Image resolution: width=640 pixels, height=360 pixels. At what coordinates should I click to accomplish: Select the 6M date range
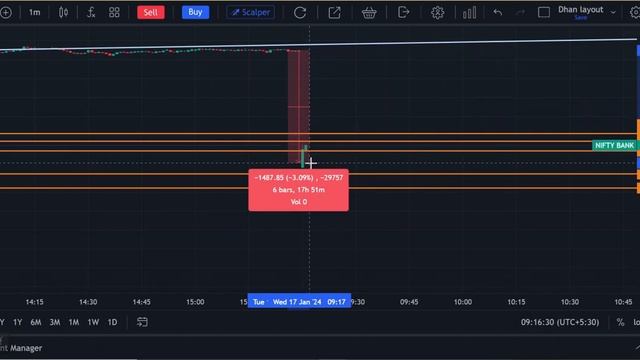point(36,322)
